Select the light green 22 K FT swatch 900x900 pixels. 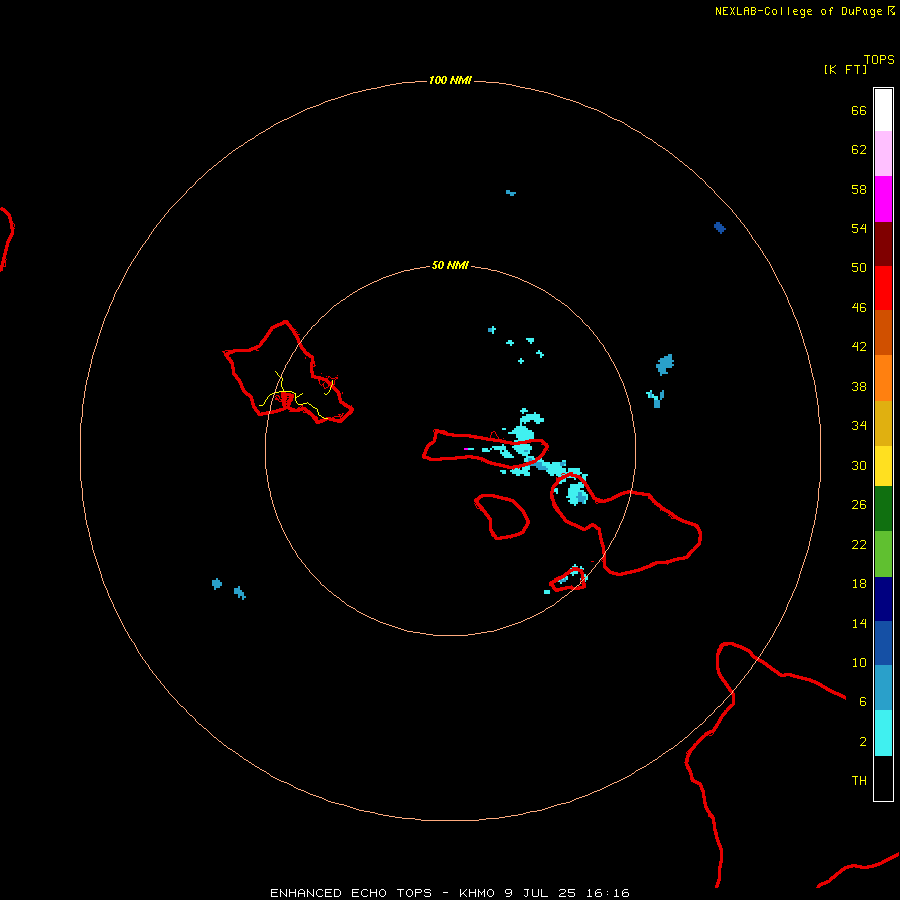point(883,554)
